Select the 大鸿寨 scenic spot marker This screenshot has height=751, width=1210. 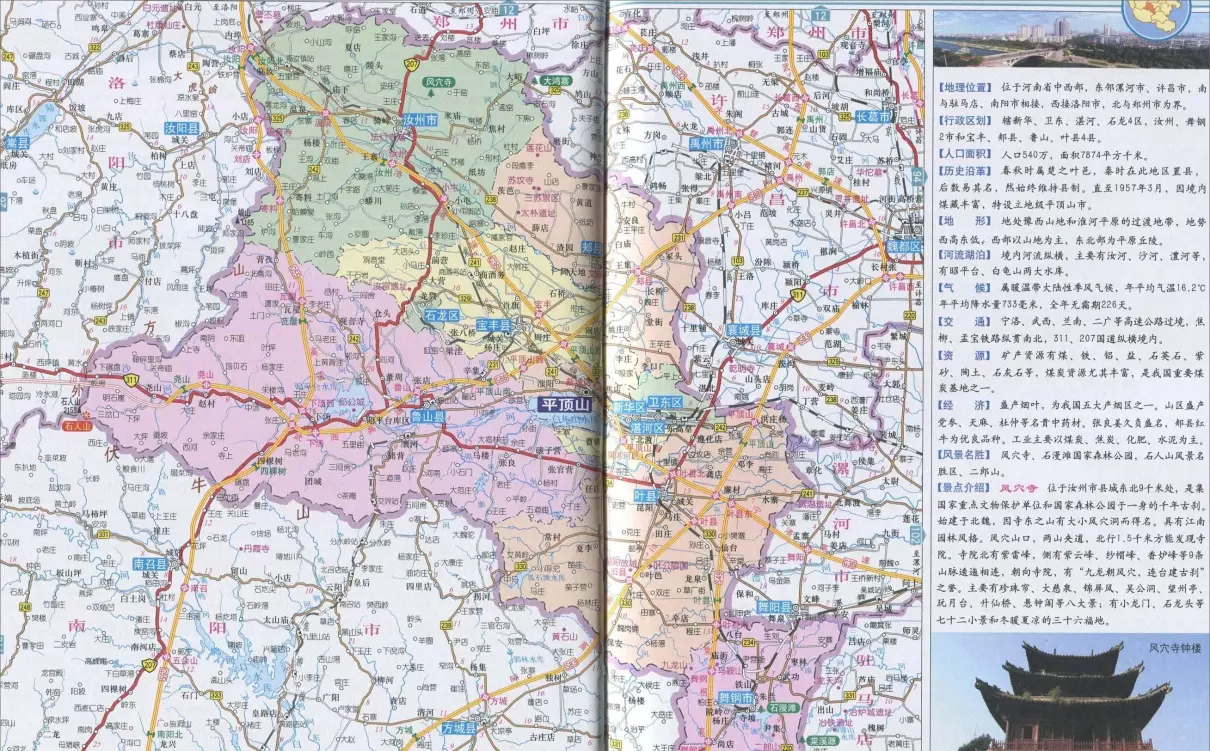point(556,80)
